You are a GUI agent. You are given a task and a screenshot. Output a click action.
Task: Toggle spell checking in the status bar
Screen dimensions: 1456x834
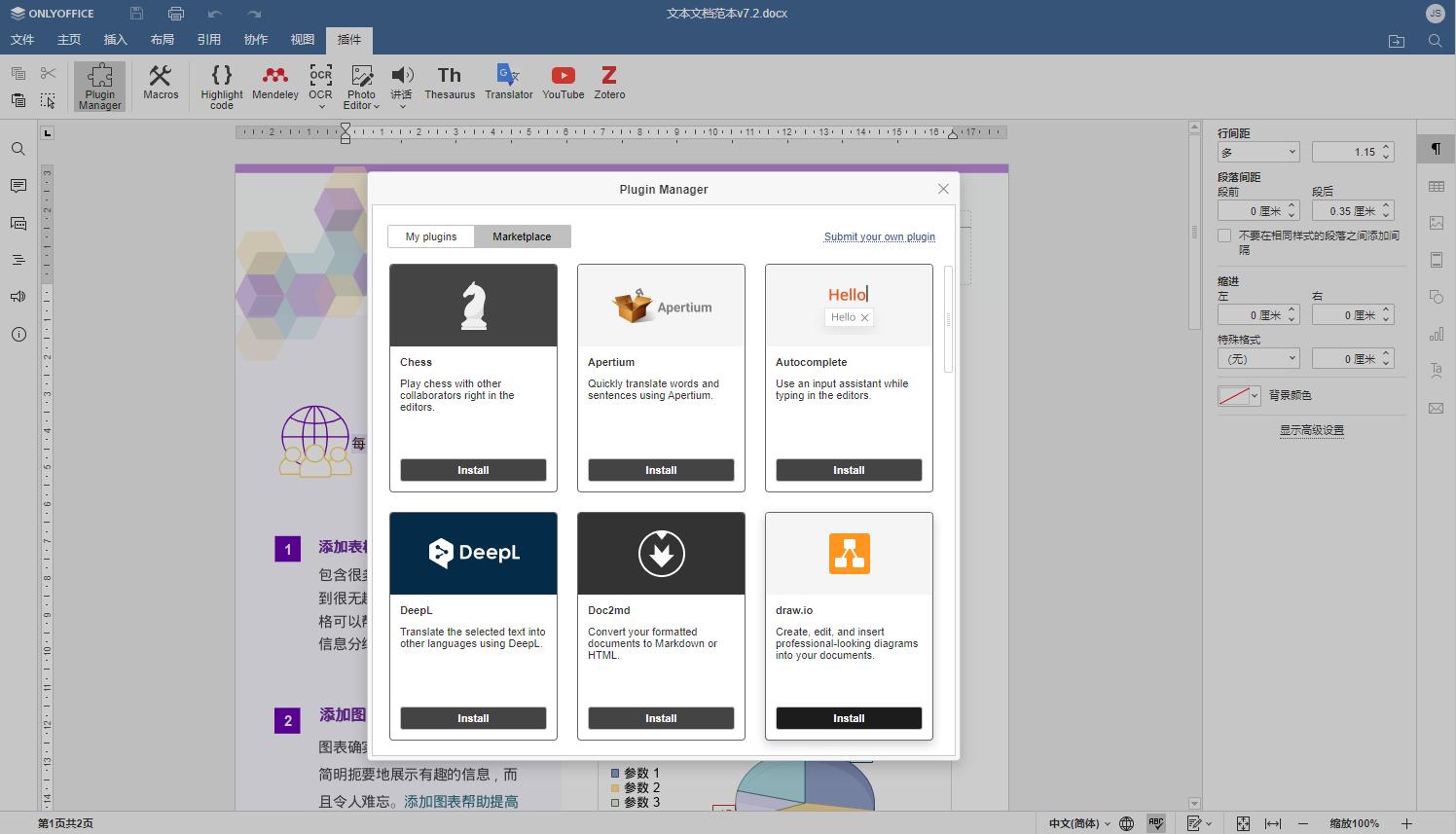(1155, 822)
